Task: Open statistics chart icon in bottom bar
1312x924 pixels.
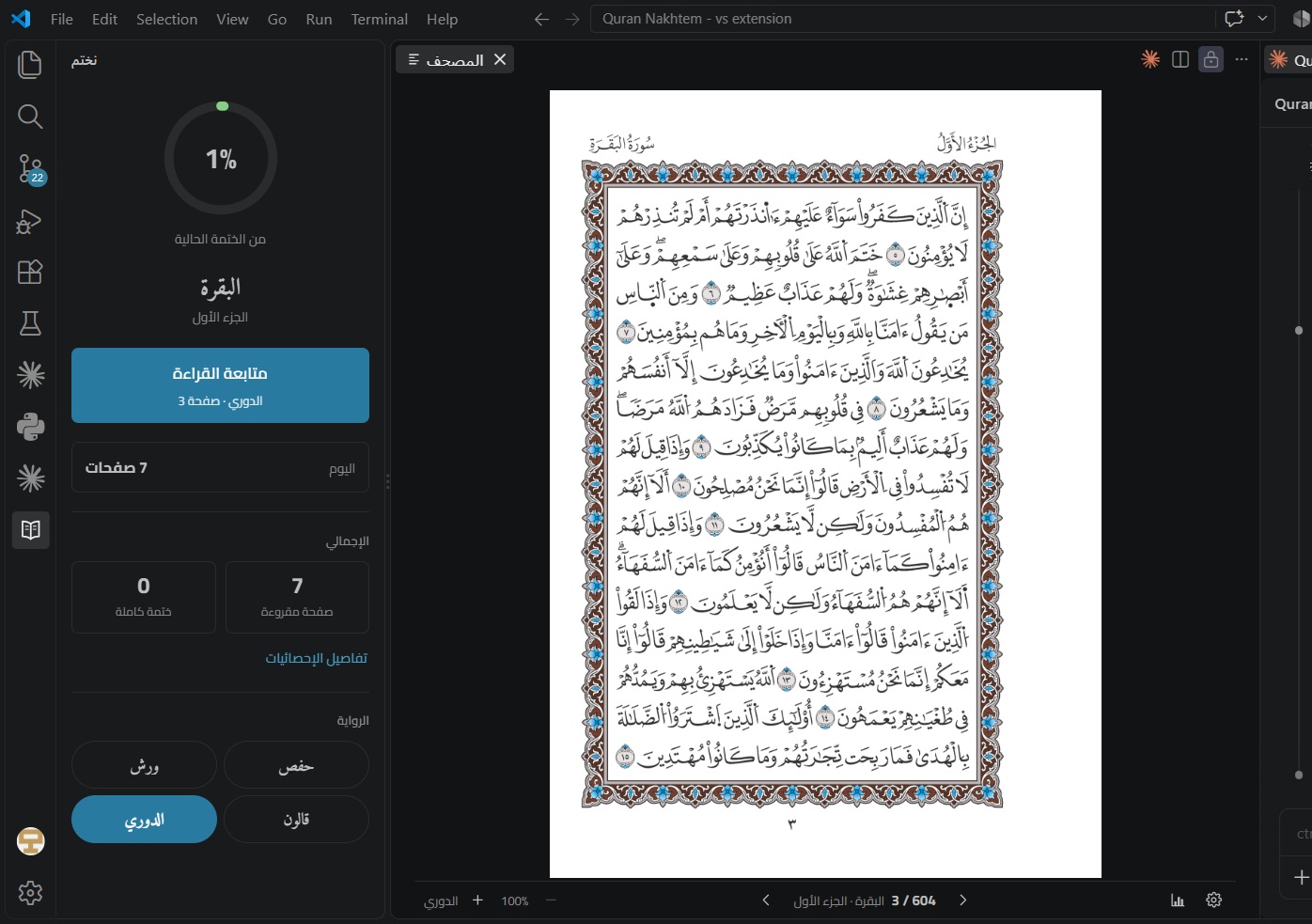Action: (x=1178, y=901)
